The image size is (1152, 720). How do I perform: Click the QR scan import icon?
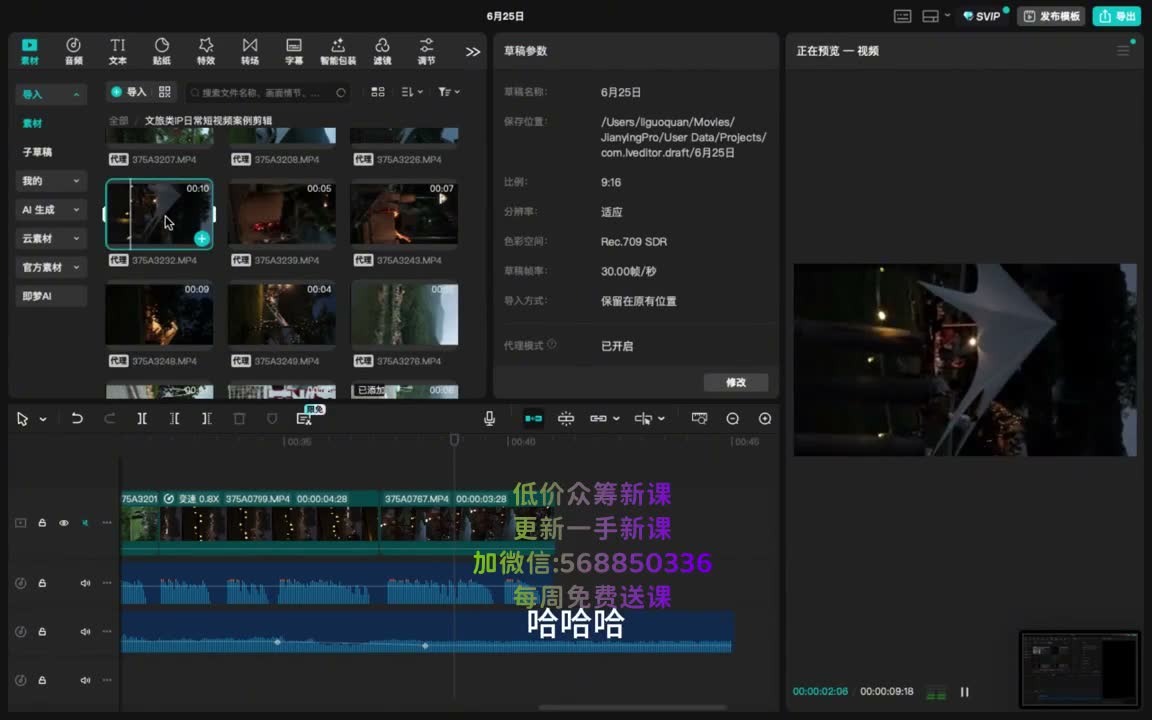coord(165,92)
